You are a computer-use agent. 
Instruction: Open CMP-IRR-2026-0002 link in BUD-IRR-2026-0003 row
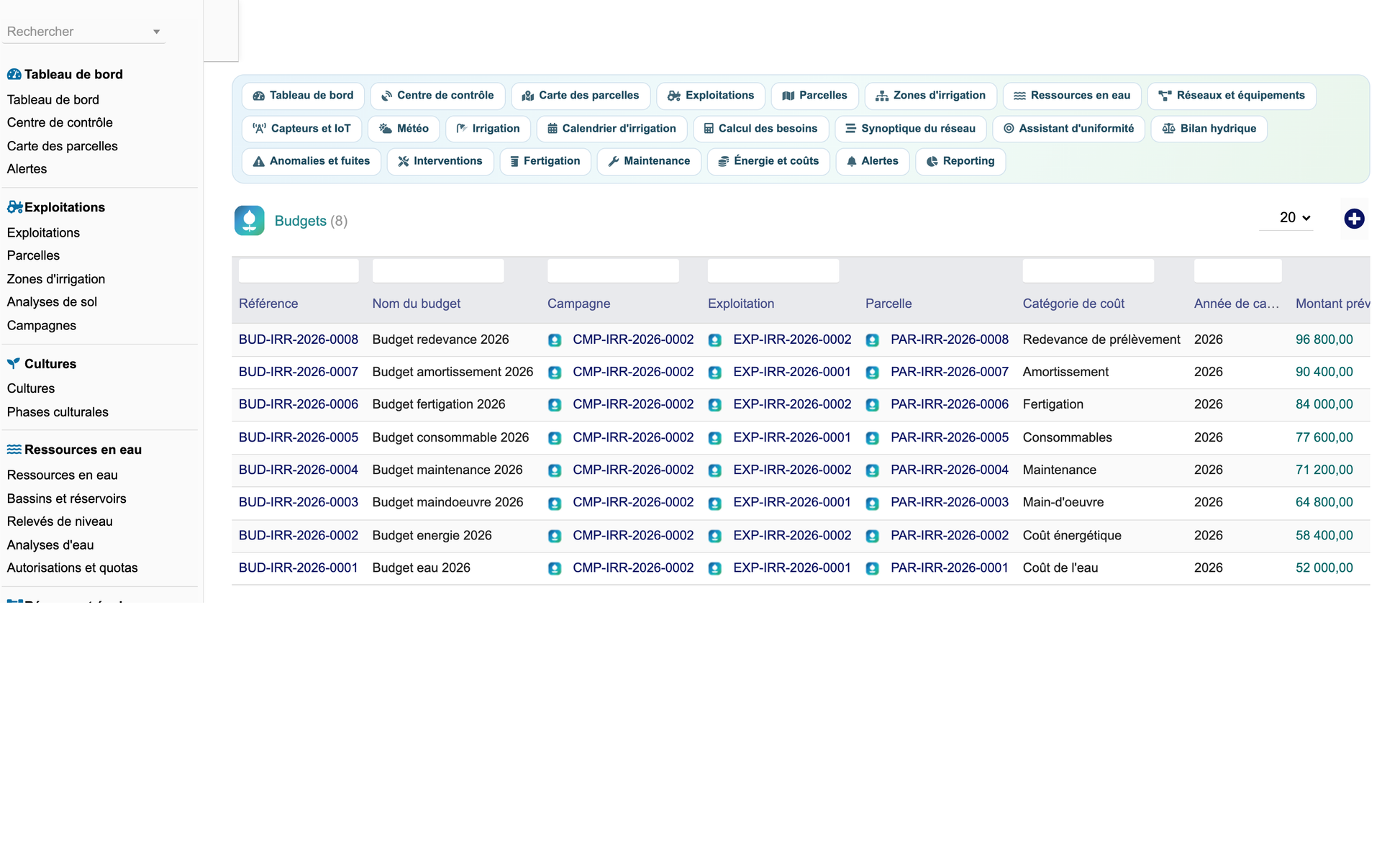coord(633,502)
